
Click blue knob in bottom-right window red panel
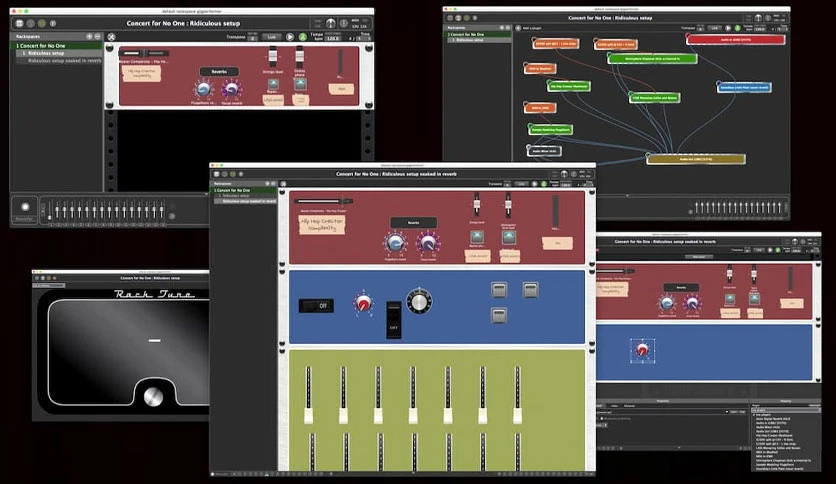(x=666, y=303)
